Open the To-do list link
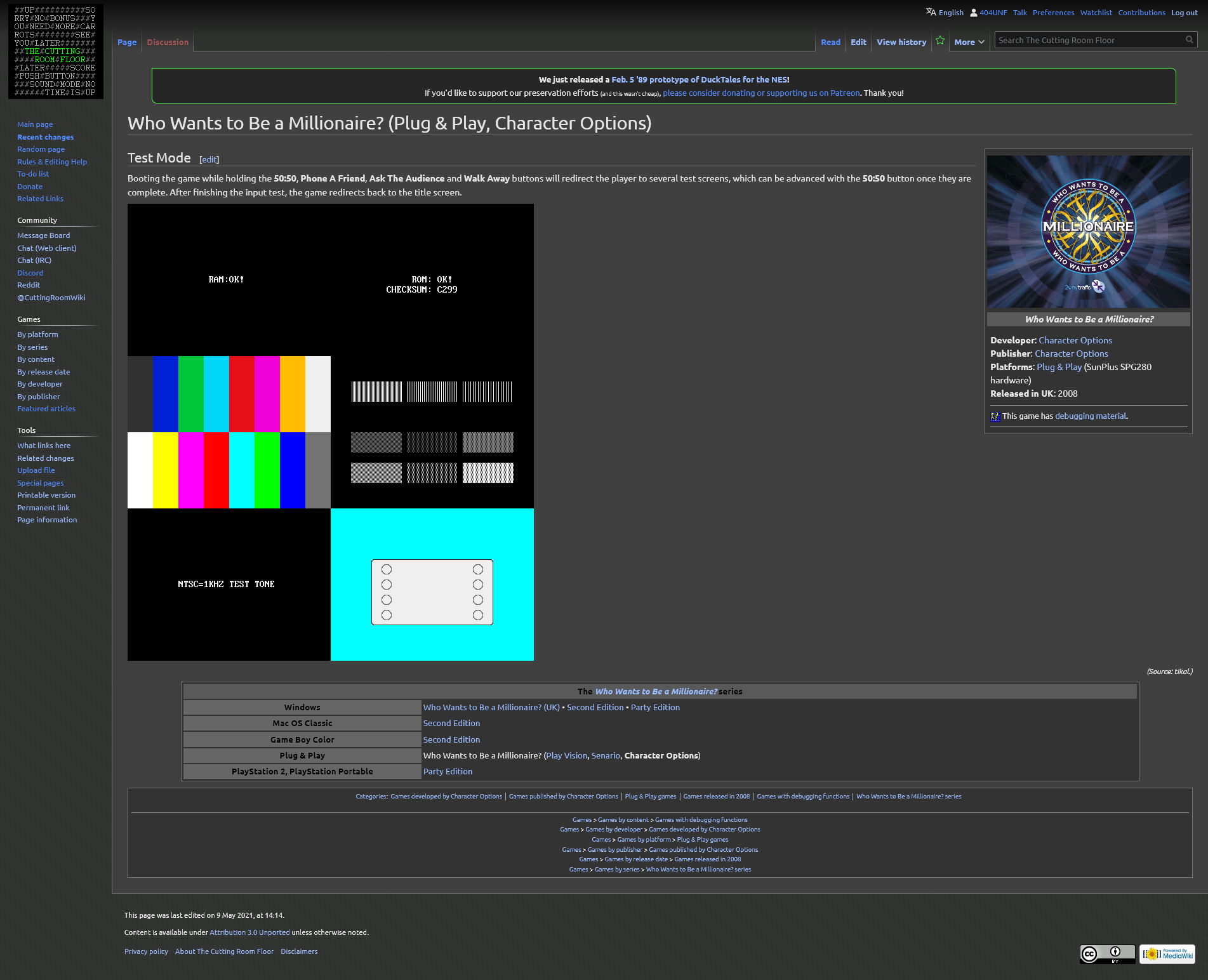 coord(33,174)
